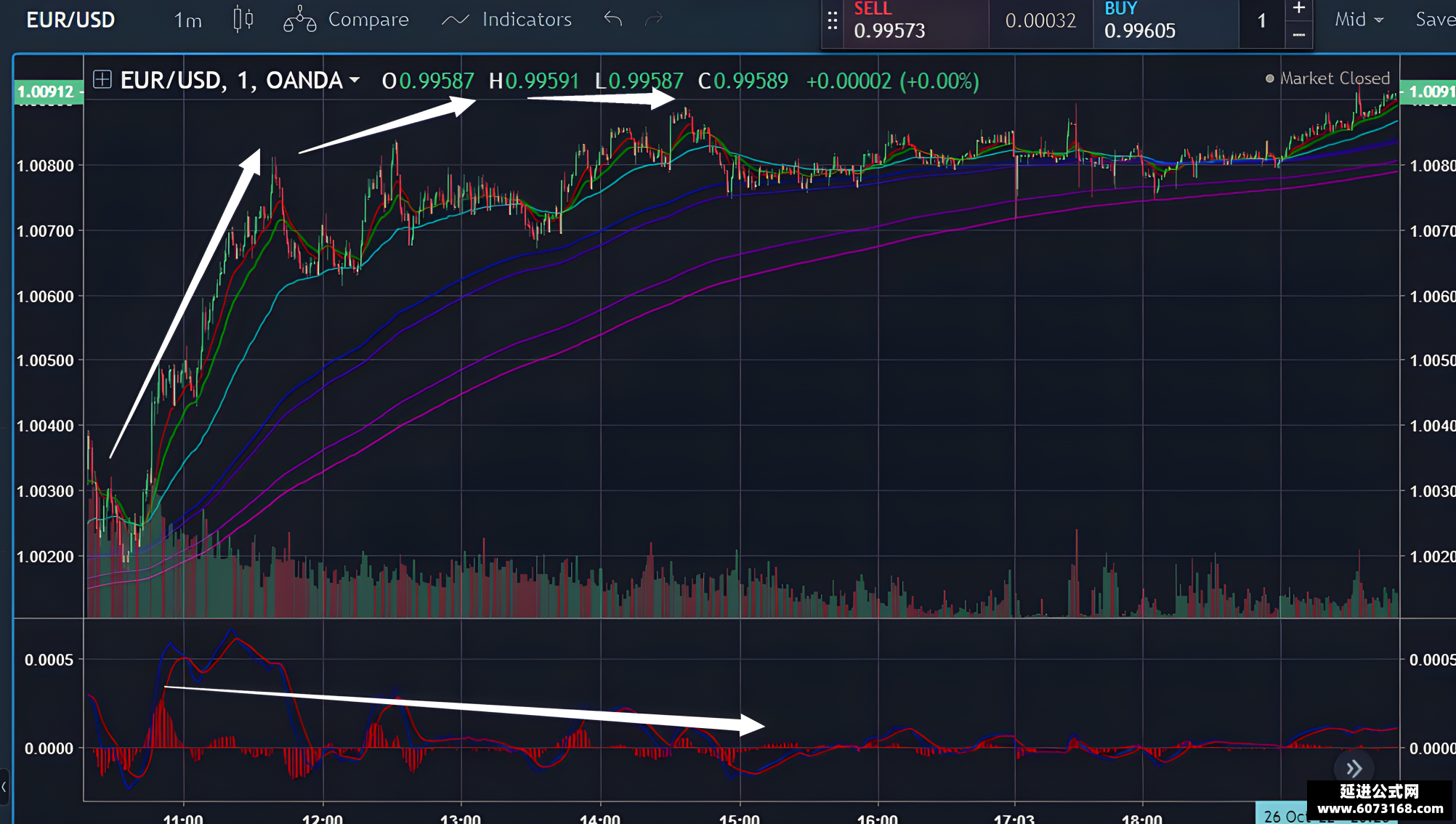
Task: Undo the last chart action
Action: pyautogui.click(x=613, y=19)
